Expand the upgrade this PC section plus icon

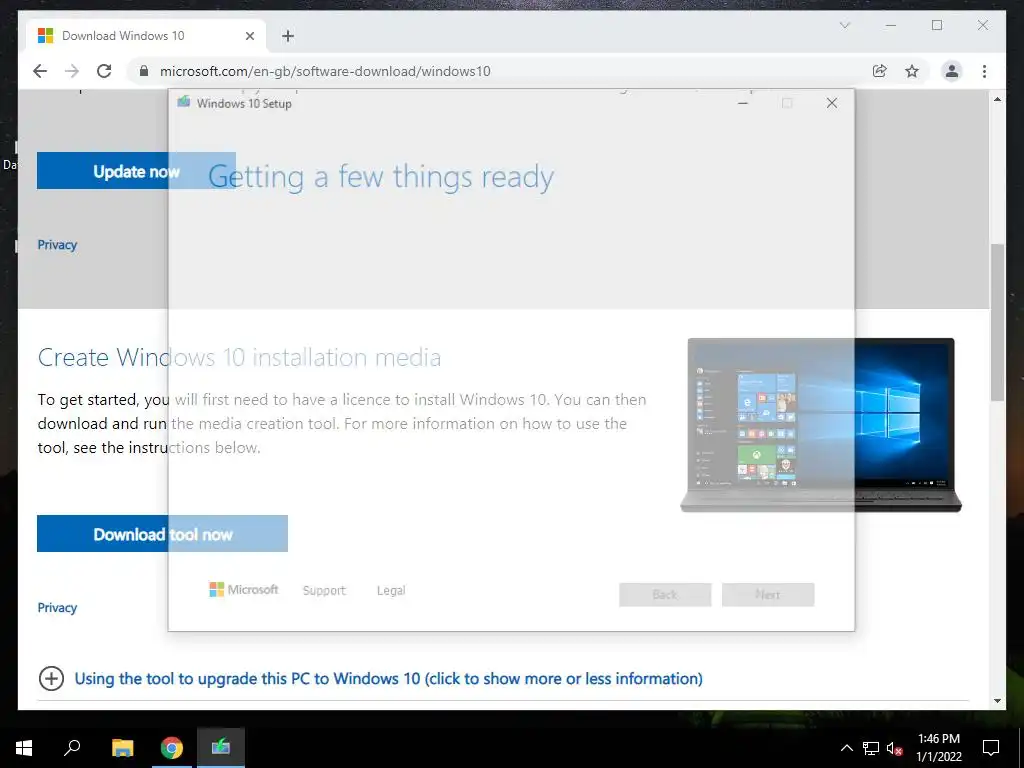(x=52, y=679)
